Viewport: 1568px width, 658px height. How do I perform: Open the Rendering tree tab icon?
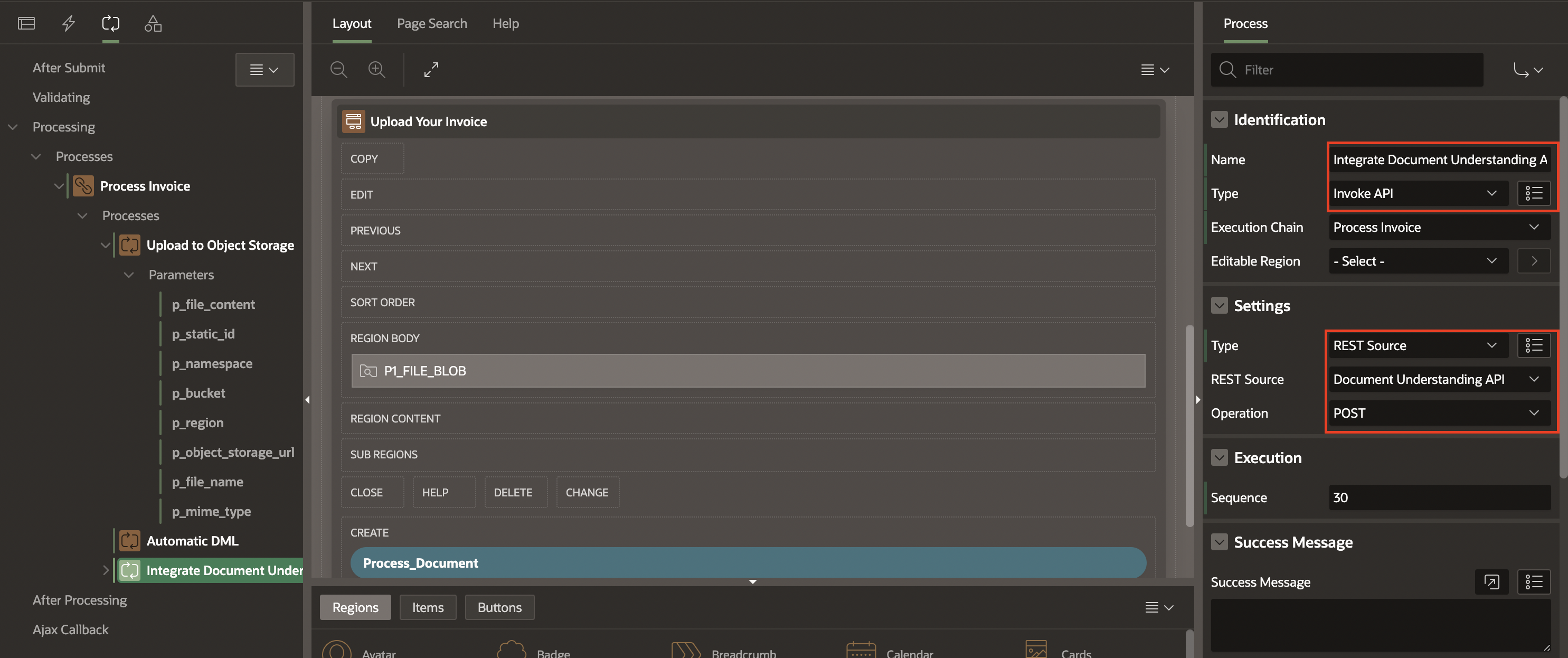click(x=26, y=23)
